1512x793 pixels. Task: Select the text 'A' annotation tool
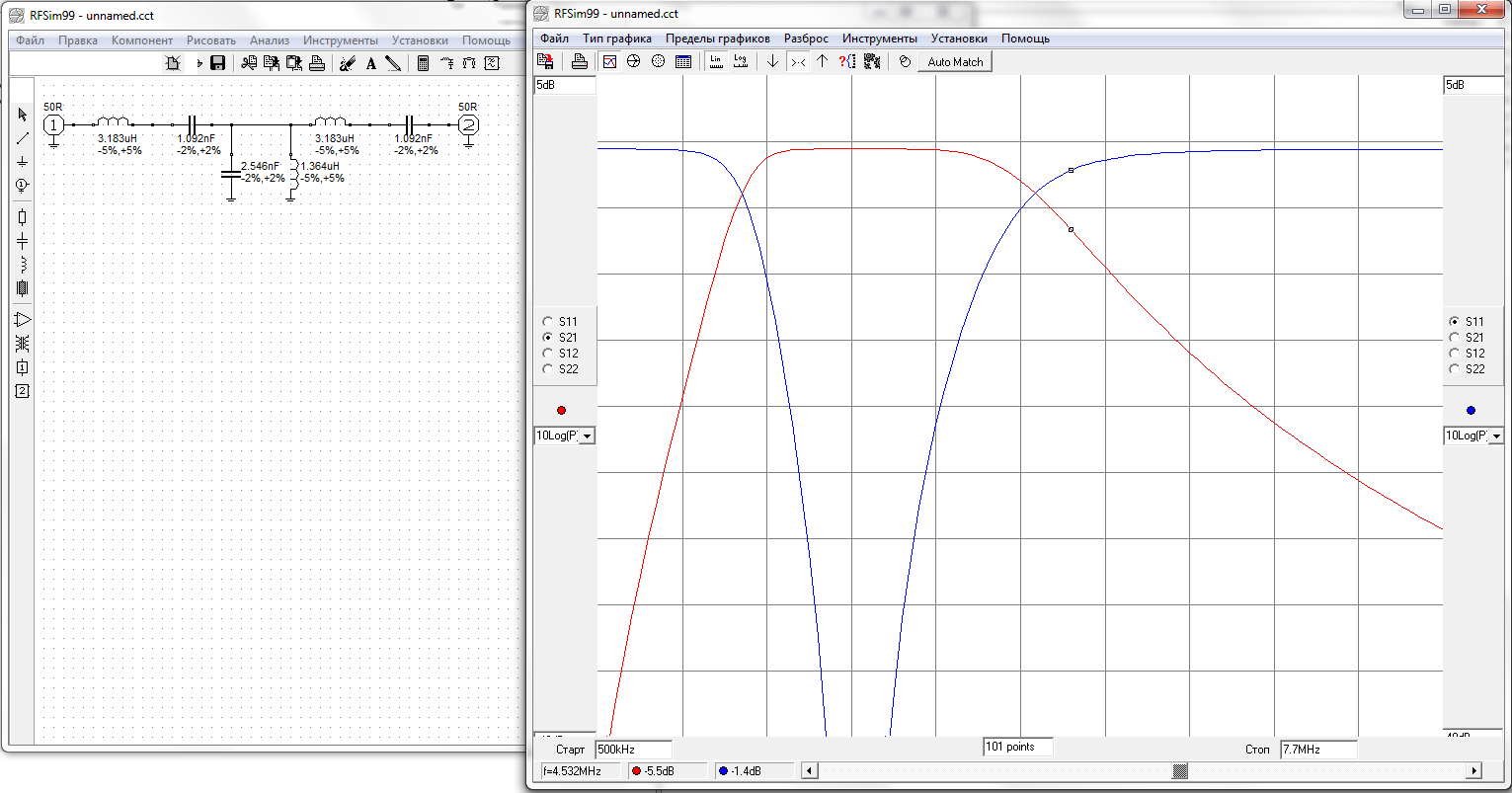(x=371, y=63)
